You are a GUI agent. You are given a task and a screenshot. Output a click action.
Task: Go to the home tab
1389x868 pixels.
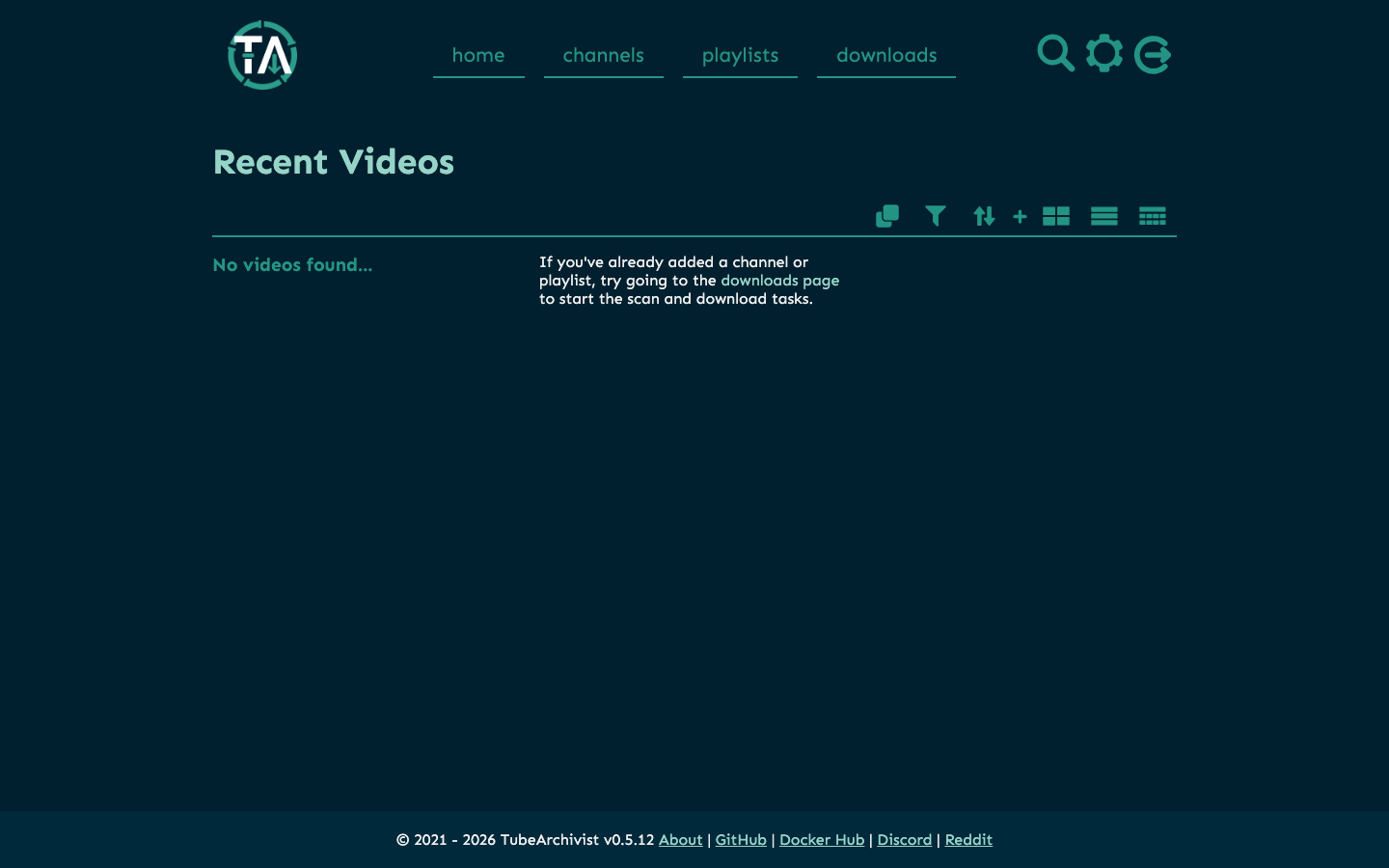478,55
